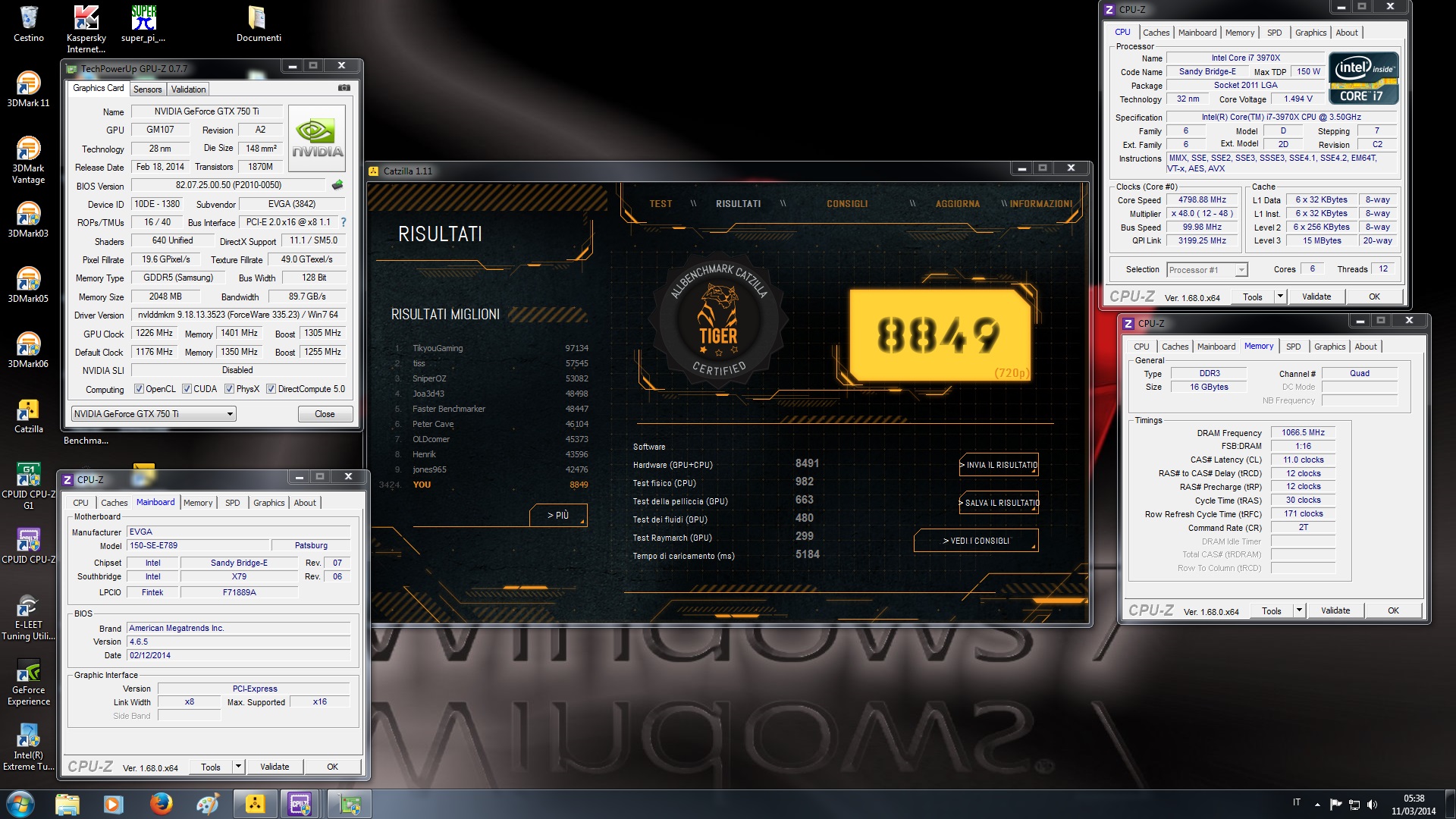This screenshot has width=1456, height=819.
Task: Click the NVIDIA logo in GPU-Z
Action: pyautogui.click(x=317, y=140)
